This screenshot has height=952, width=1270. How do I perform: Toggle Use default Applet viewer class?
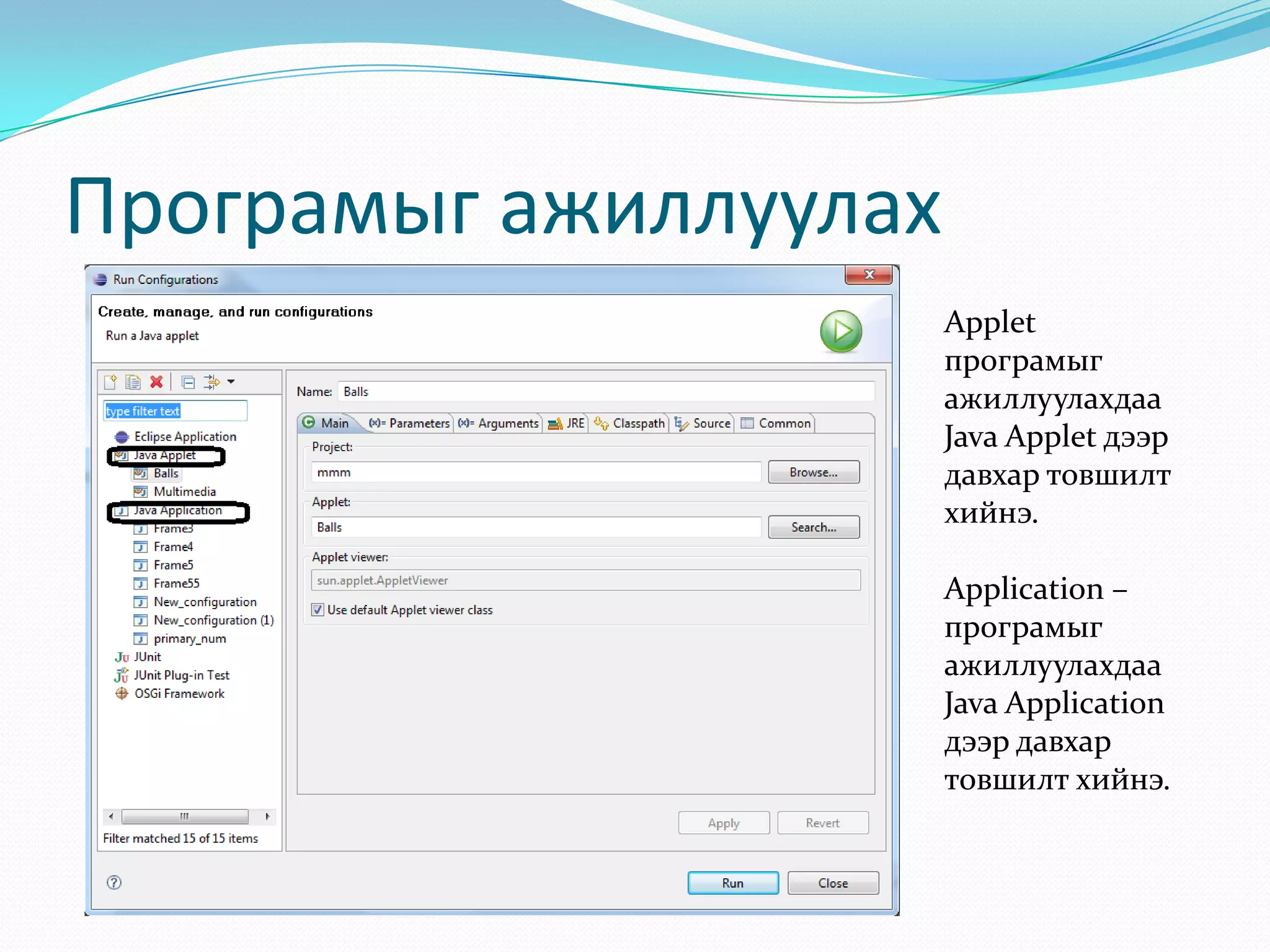pos(317,610)
